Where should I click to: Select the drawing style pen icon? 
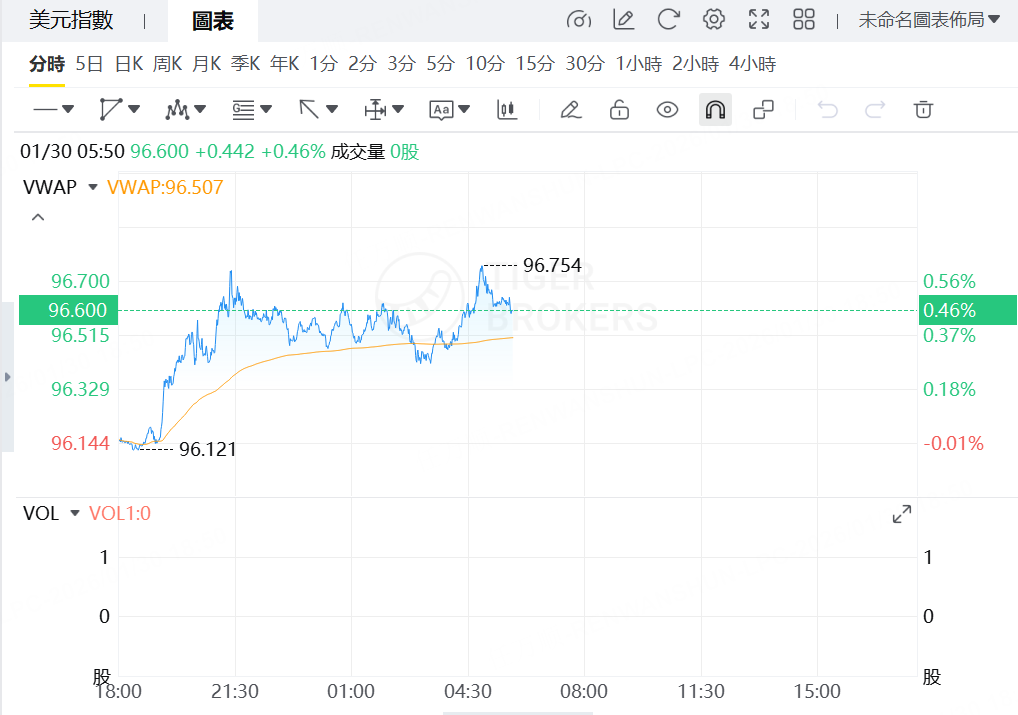click(571, 110)
